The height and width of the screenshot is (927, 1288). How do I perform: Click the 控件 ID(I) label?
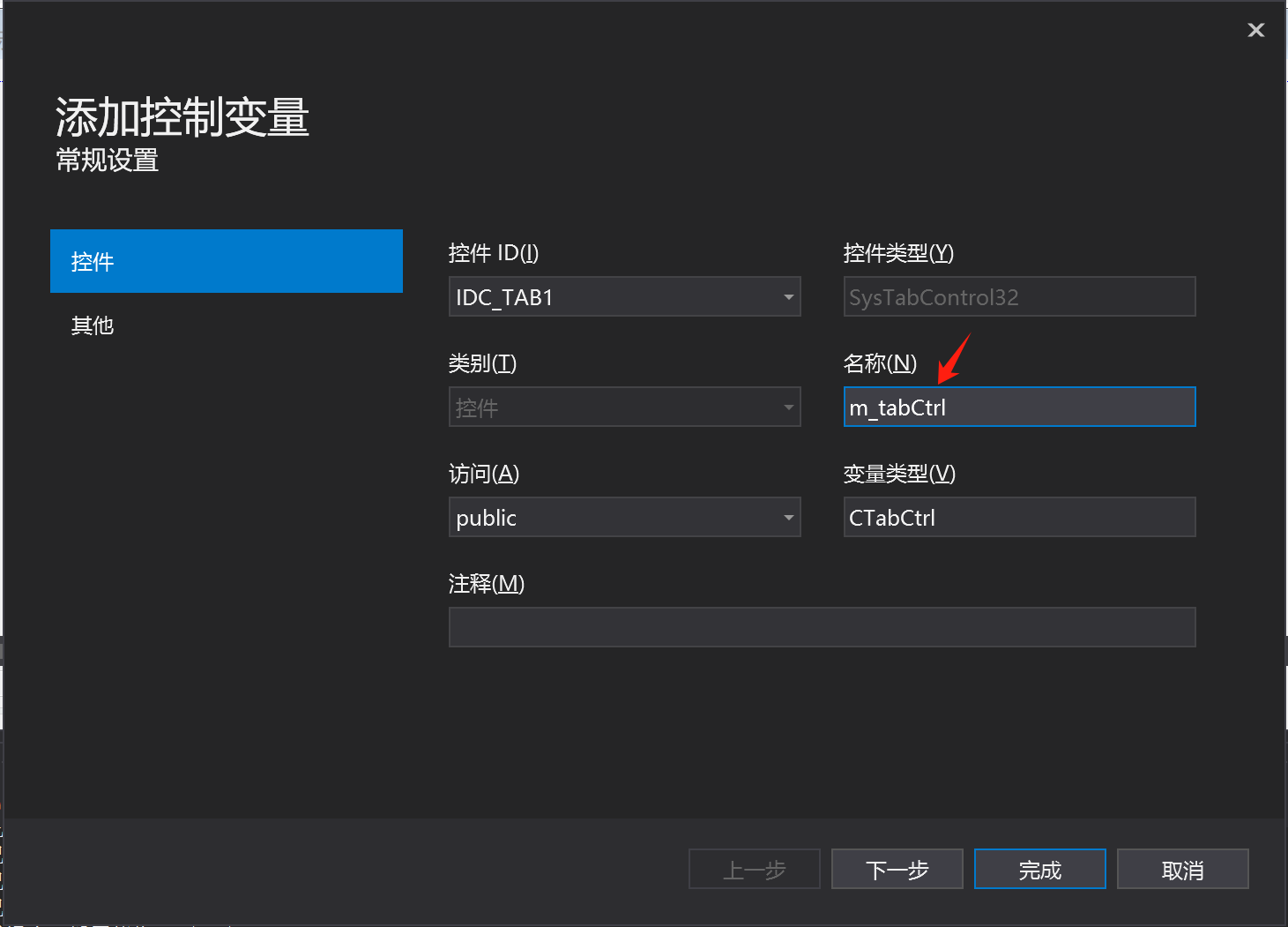(494, 253)
